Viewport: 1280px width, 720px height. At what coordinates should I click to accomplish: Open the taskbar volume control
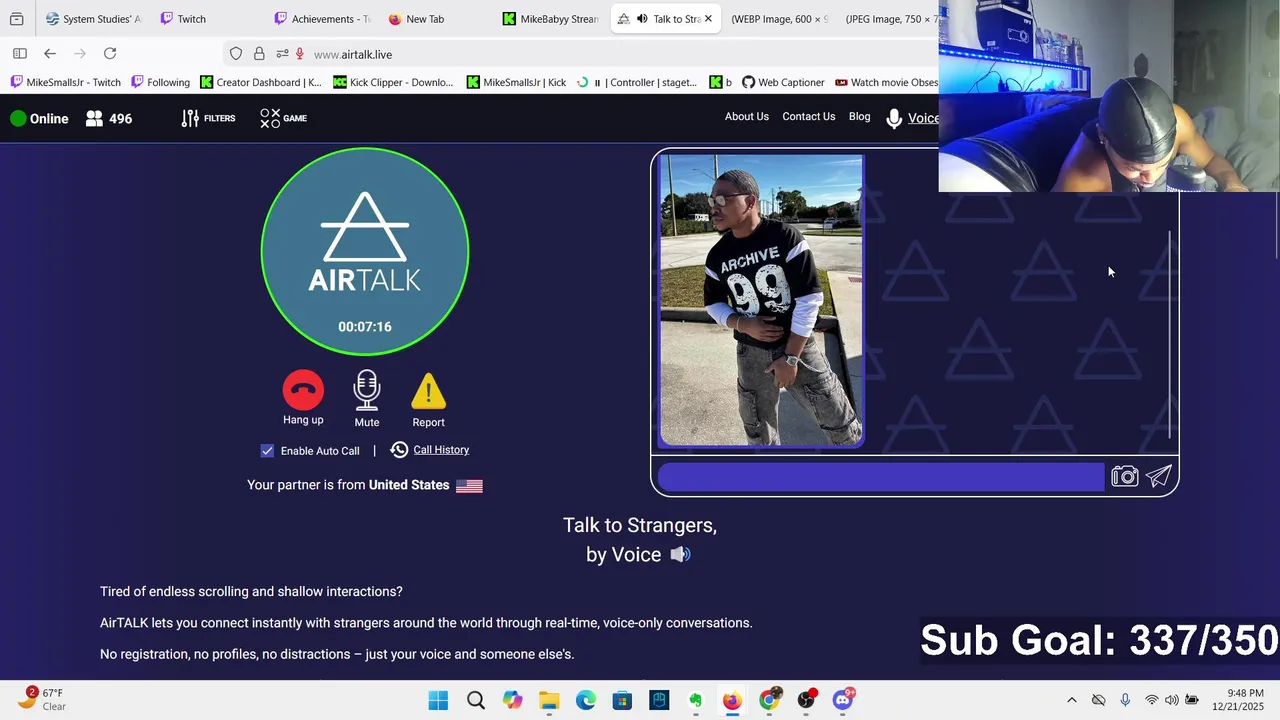tap(1171, 700)
